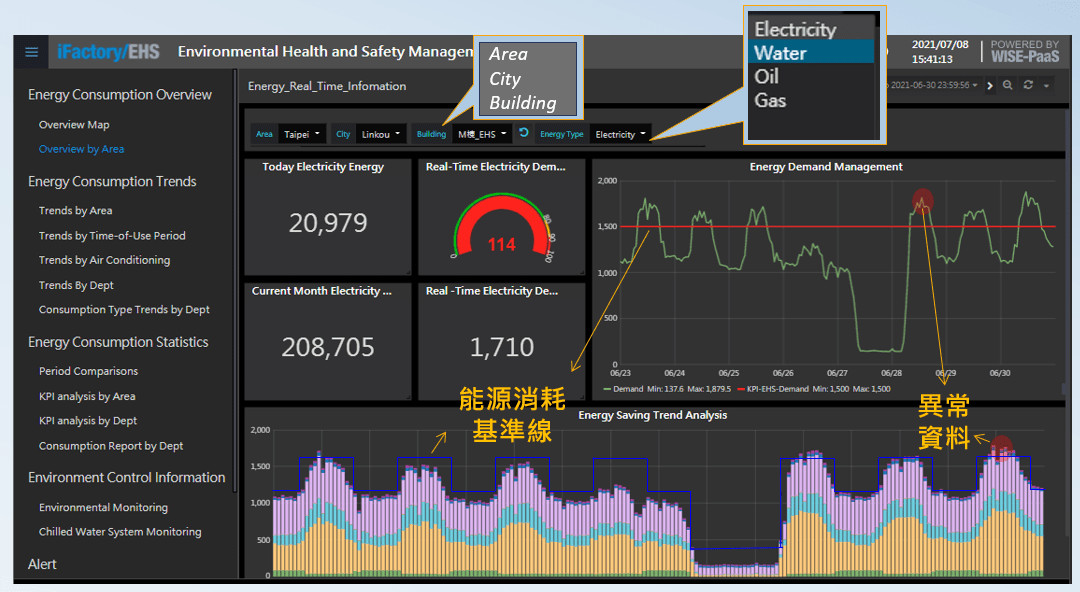
Task: Click the Energy Saving Trend Analysis panel title
Action: pyautogui.click(x=652, y=415)
